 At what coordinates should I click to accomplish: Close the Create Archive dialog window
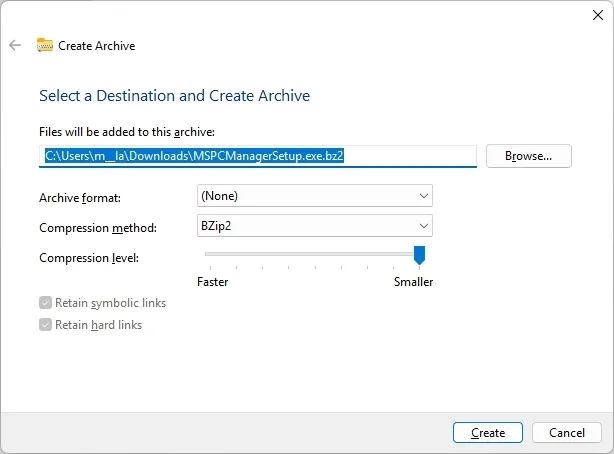[598, 15]
